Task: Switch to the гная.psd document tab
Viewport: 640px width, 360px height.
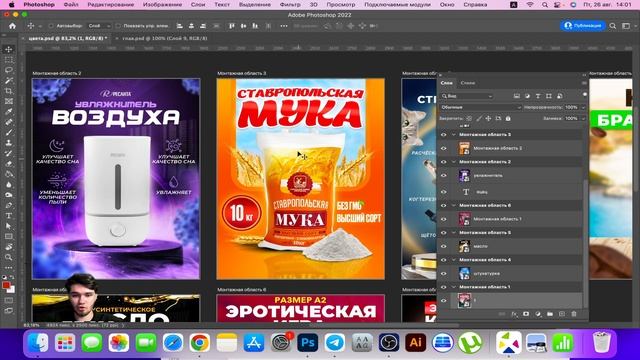Action: (165, 38)
